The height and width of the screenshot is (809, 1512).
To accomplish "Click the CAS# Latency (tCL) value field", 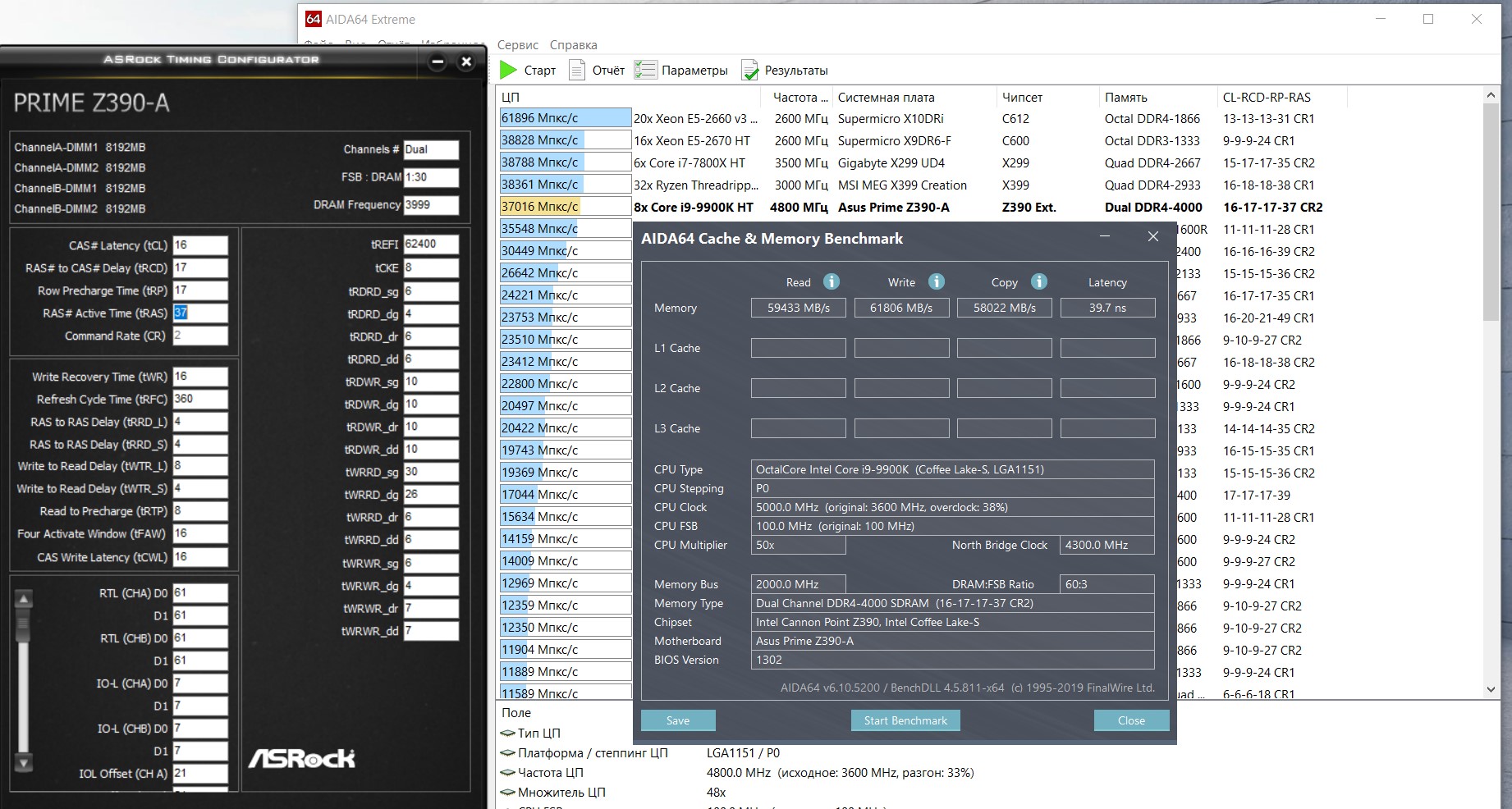I will coord(200,245).
